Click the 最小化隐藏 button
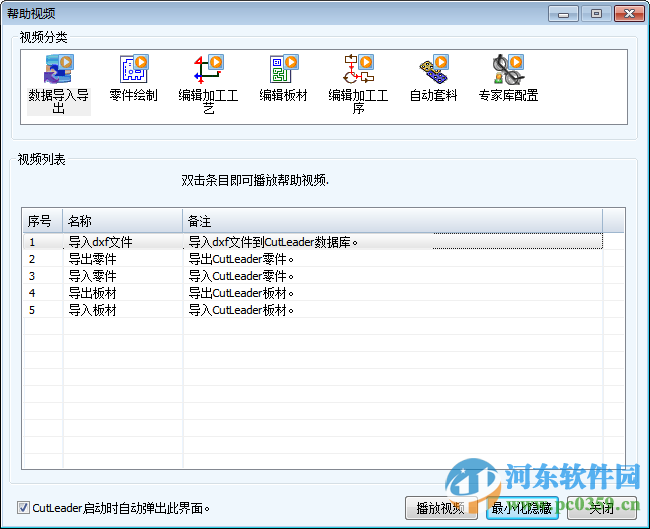This screenshot has width=650, height=529. (x=522, y=508)
